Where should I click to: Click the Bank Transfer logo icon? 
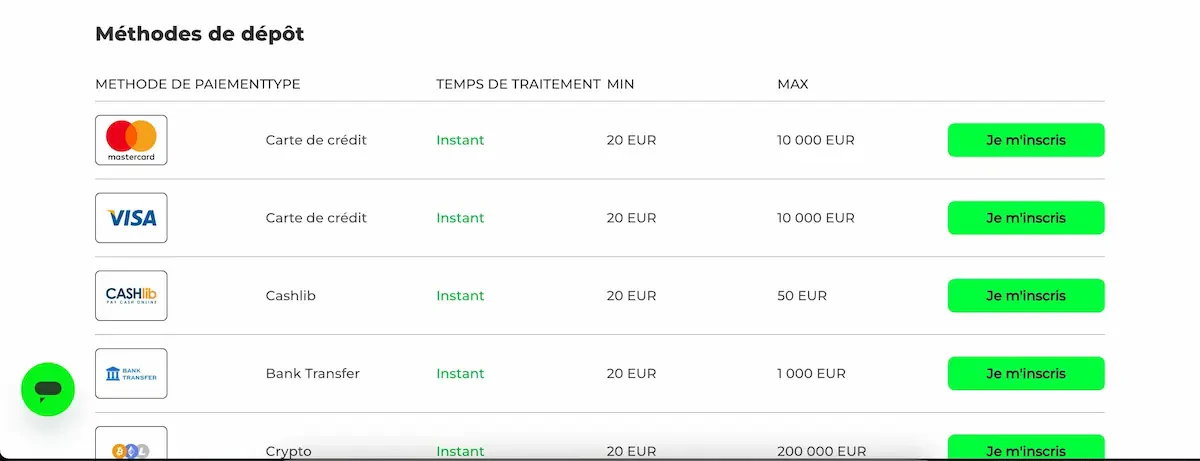click(131, 374)
